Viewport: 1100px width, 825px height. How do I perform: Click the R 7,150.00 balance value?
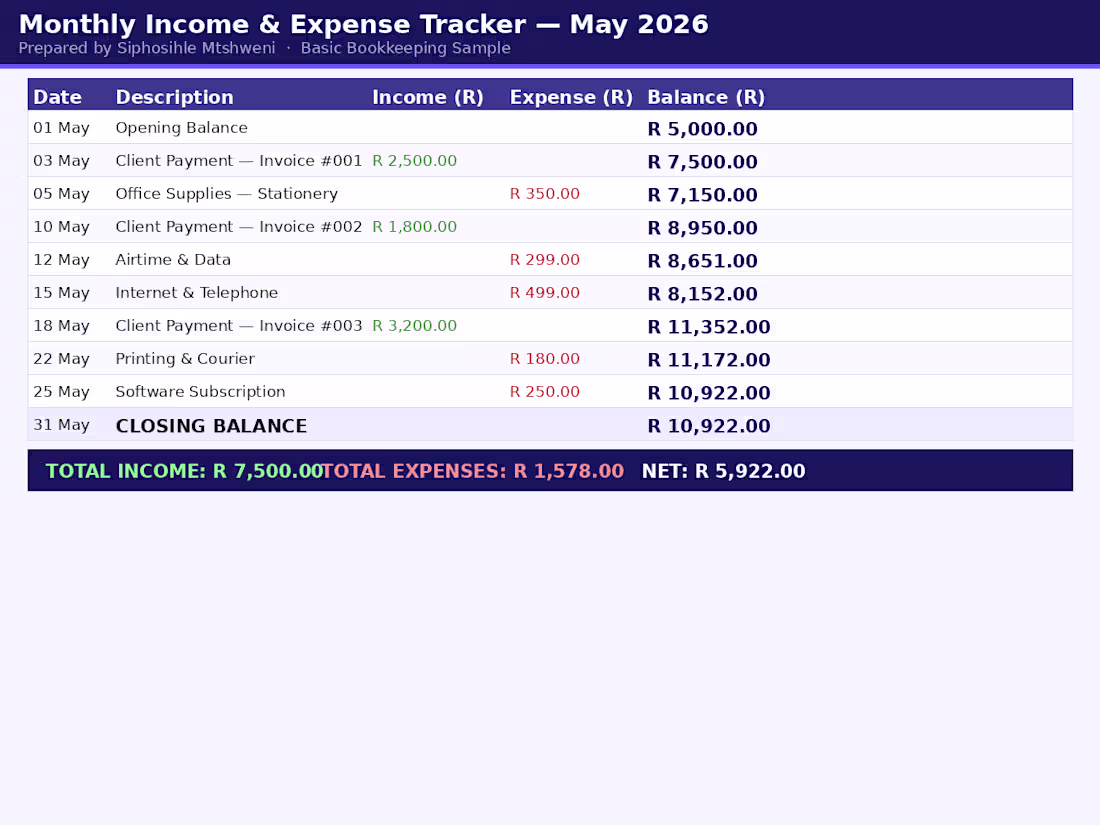[702, 195]
